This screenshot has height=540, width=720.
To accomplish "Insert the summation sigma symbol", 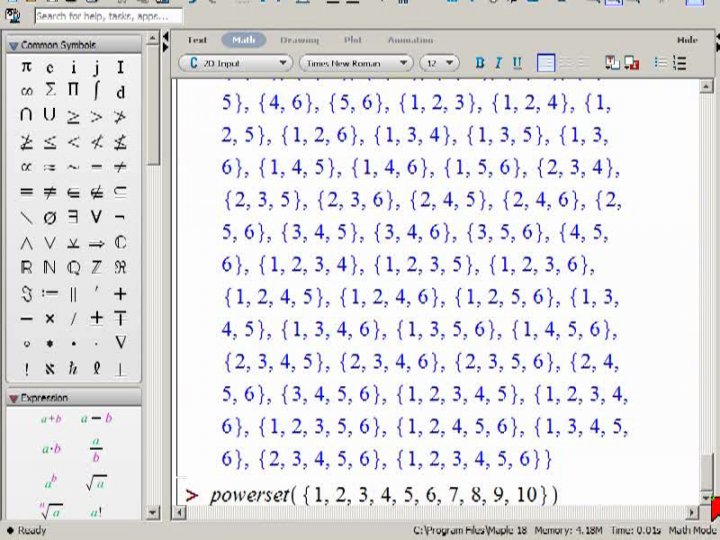I will [x=50, y=90].
